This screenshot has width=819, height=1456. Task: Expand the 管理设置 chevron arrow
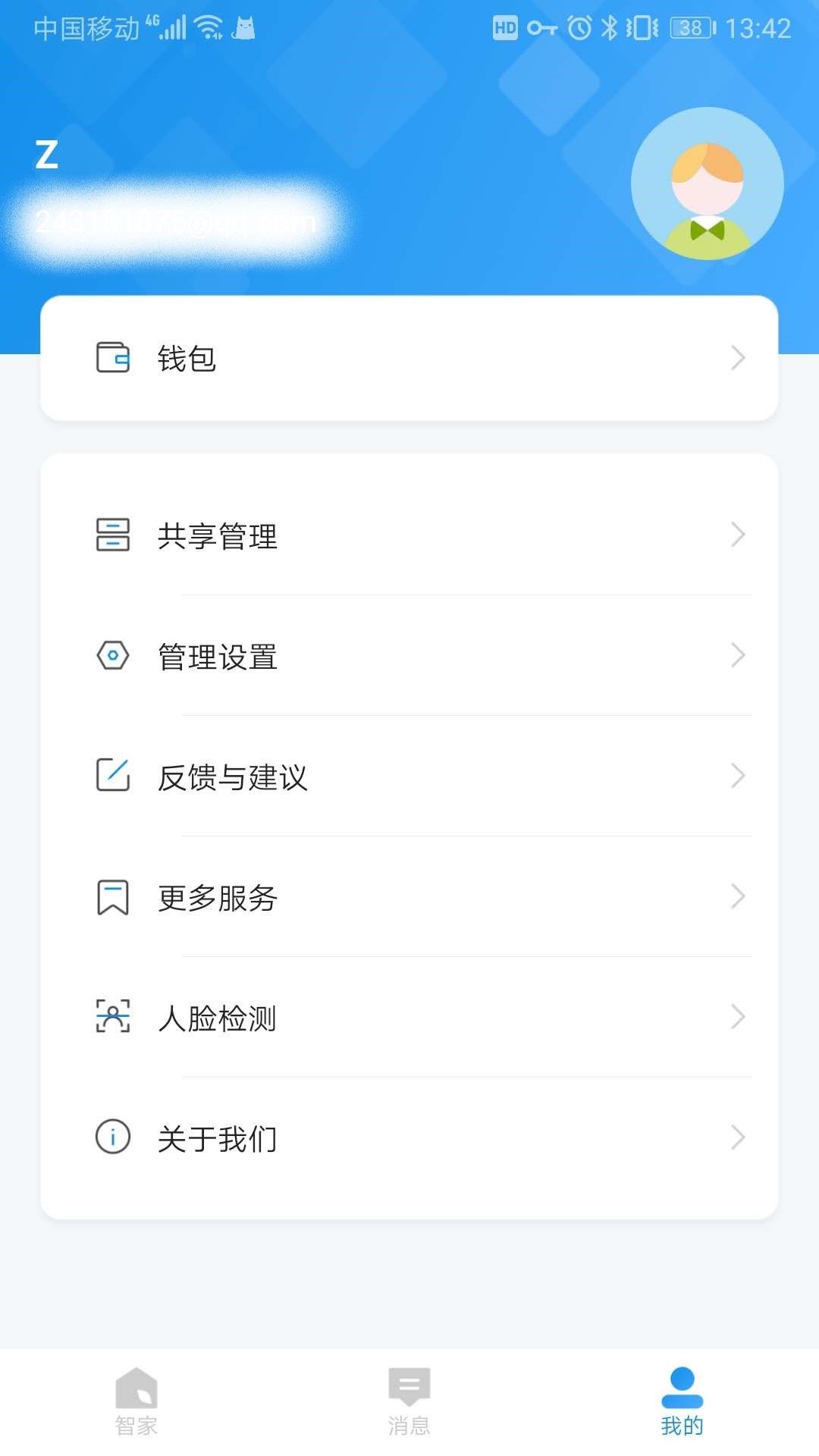pos(737,655)
